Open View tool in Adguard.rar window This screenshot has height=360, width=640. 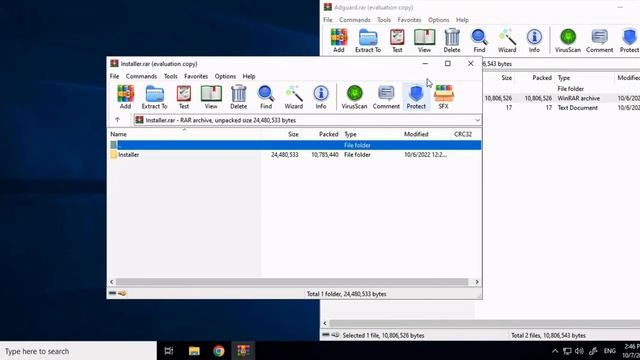[424, 41]
